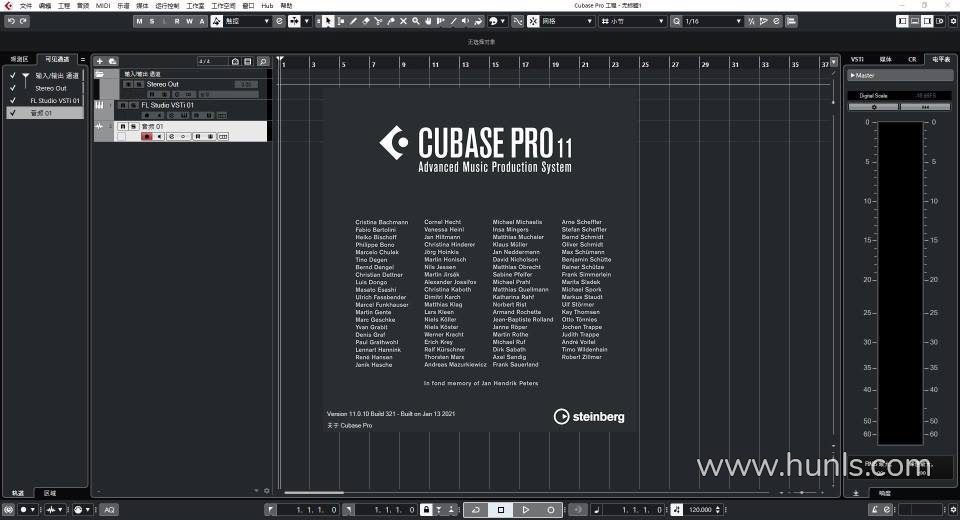Open the tab next to VSTi in the right zone
This screenshot has height=520, width=960.
point(885,59)
